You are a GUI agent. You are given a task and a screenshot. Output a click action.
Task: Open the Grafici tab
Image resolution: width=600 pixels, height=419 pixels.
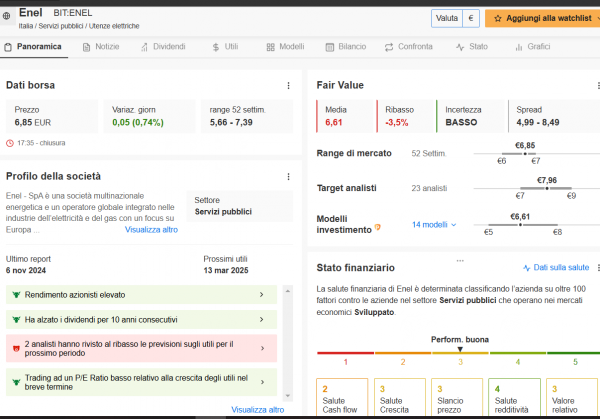point(533,47)
